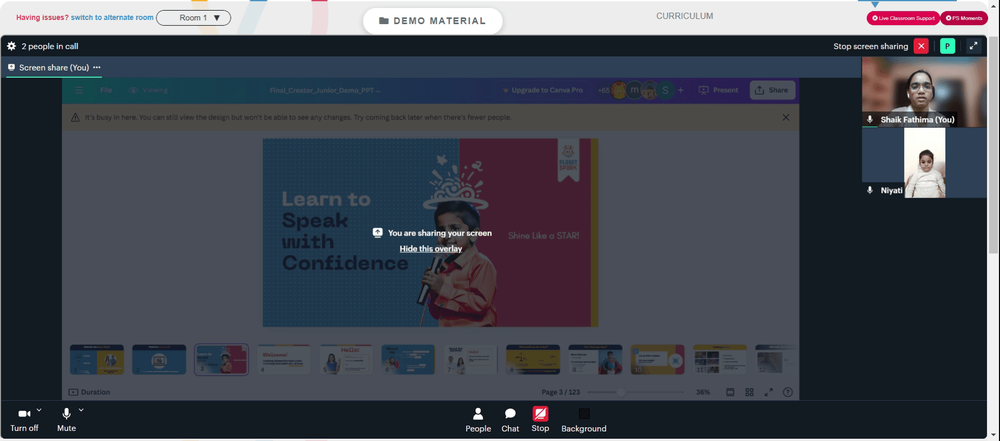Open the People panel
This screenshot has height=441, width=1000.
478,420
